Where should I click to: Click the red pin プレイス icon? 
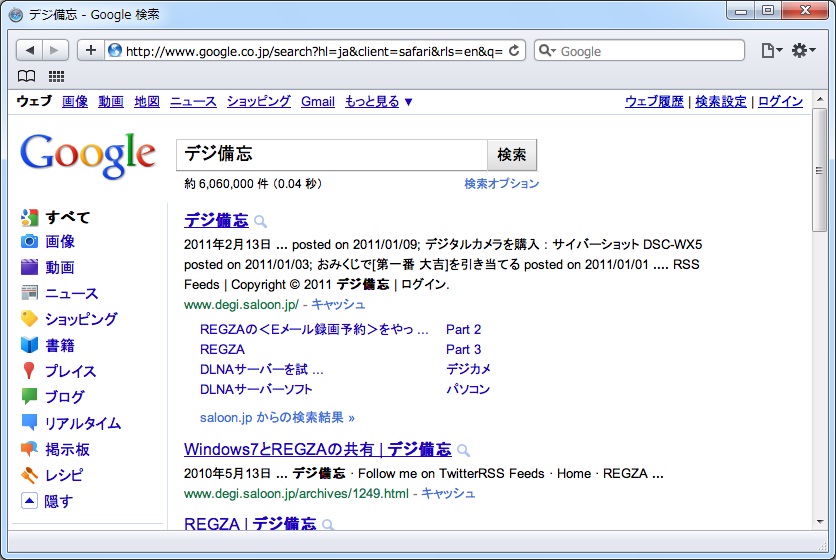(29, 371)
